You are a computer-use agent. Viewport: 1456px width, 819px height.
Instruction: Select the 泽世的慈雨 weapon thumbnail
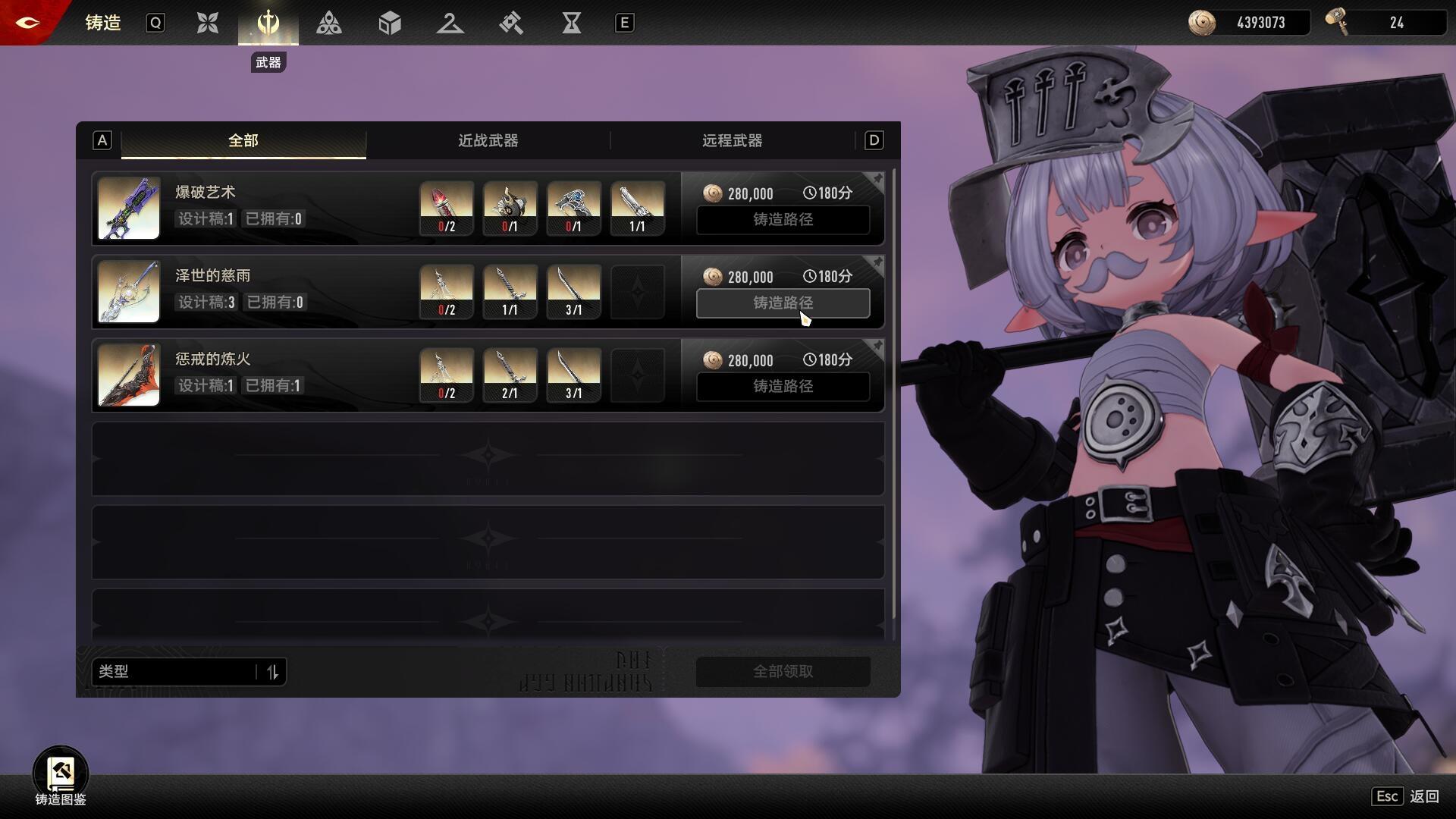pyautogui.click(x=129, y=292)
